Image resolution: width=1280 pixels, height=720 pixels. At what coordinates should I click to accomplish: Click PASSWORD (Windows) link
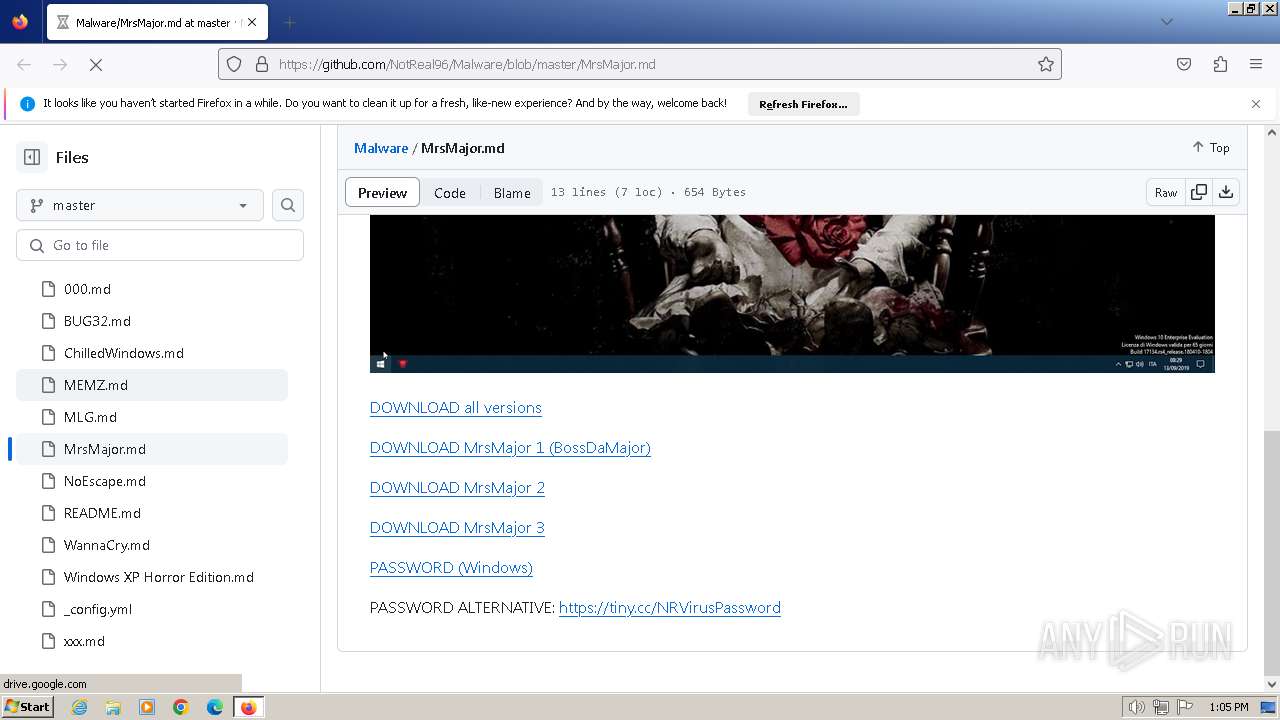pyautogui.click(x=451, y=568)
